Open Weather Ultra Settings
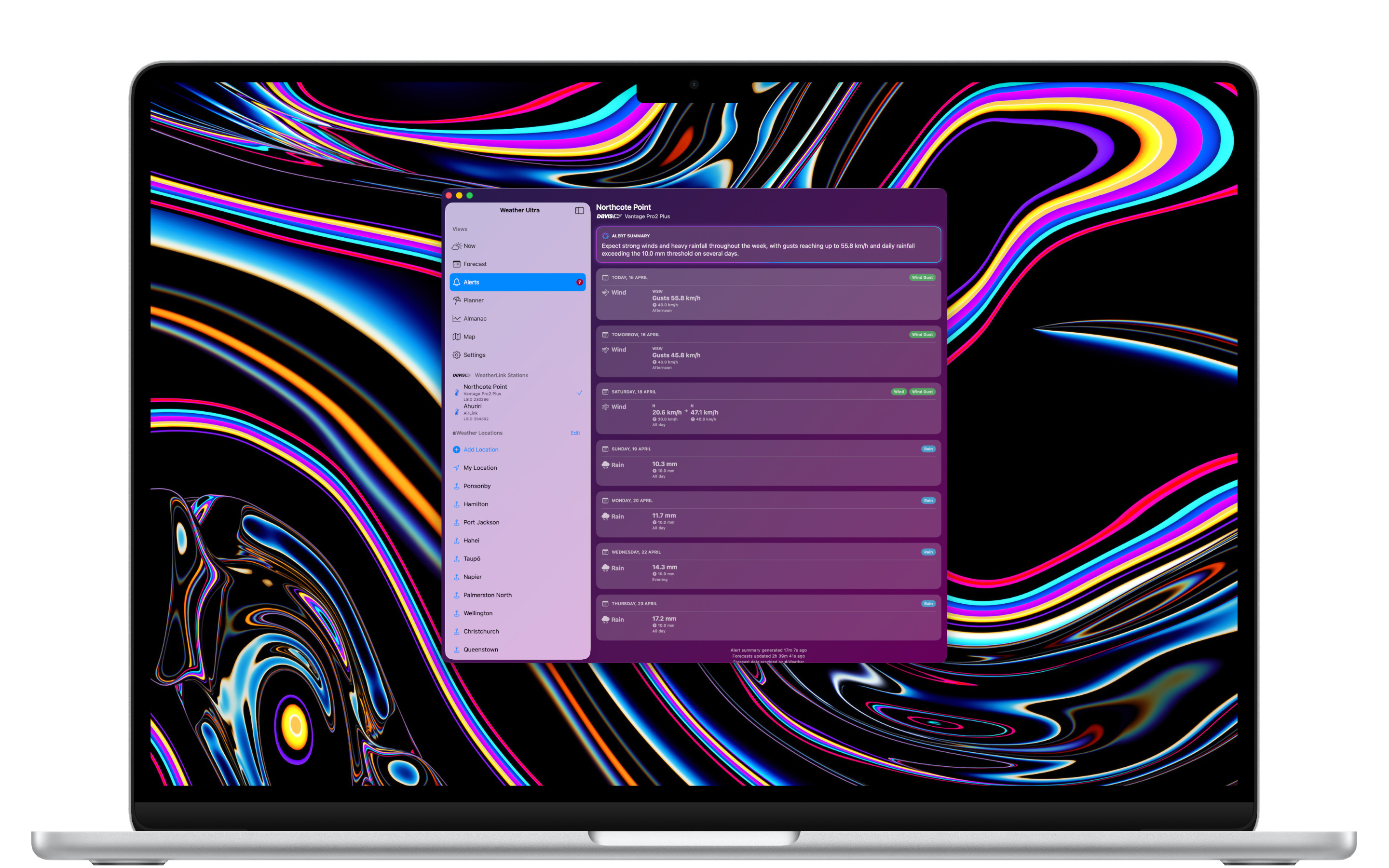Viewport: 1389px width, 868px height. pyautogui.click(x=456, y=355)
